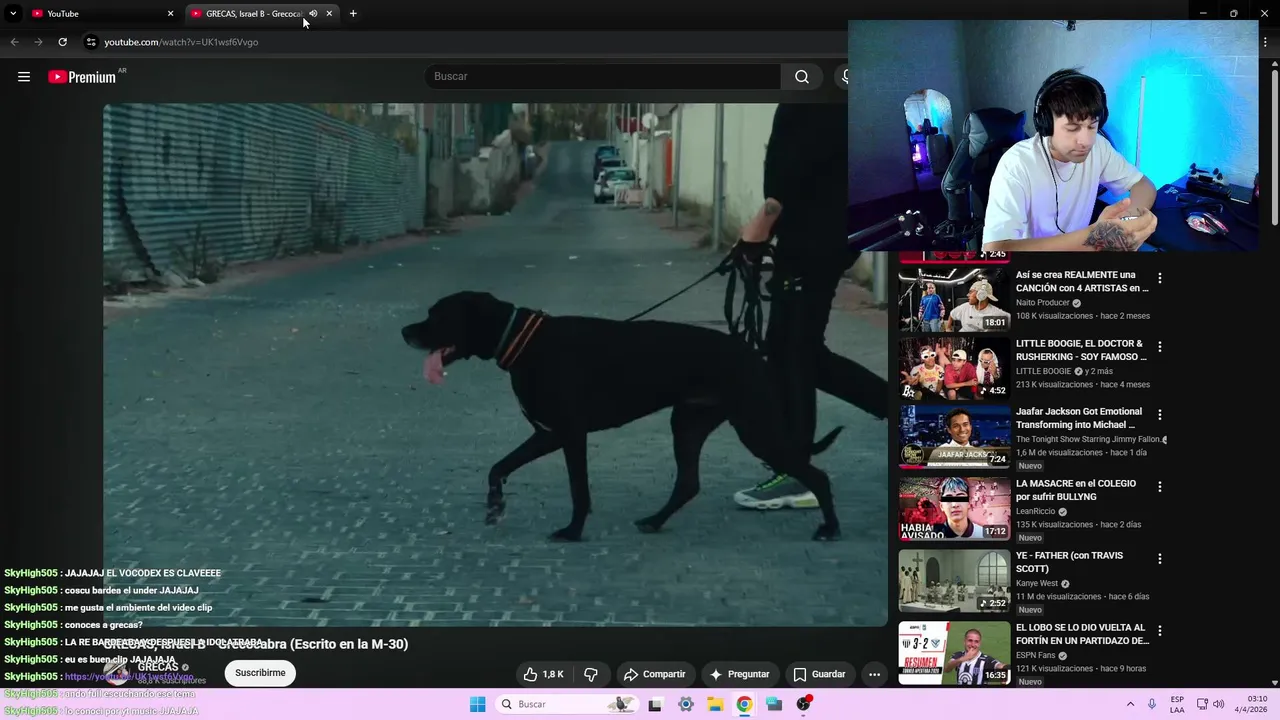Viewport: 1280px width, 720px height.
Task: Close the first YouTube tab
Action: tap(170, 13)
